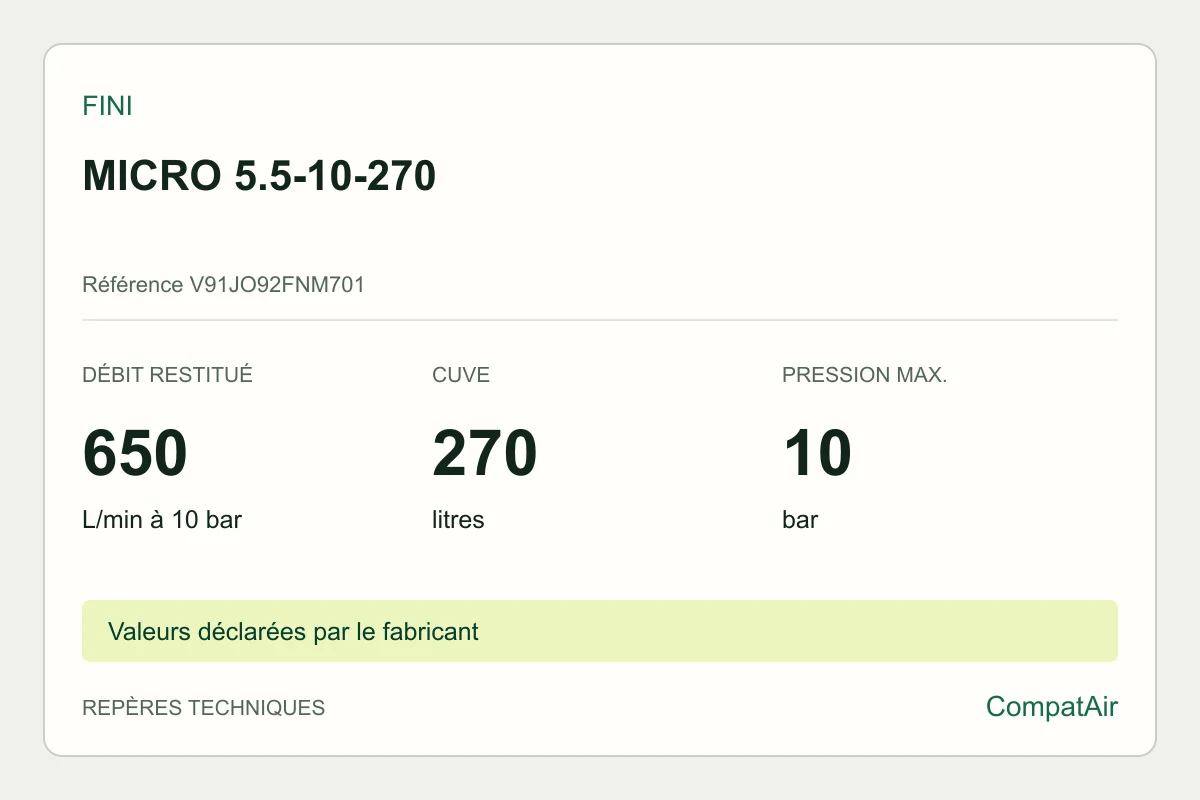Click the L/min à 10 bar unit text
The image size is (1200, 800).
pos(162,520)
